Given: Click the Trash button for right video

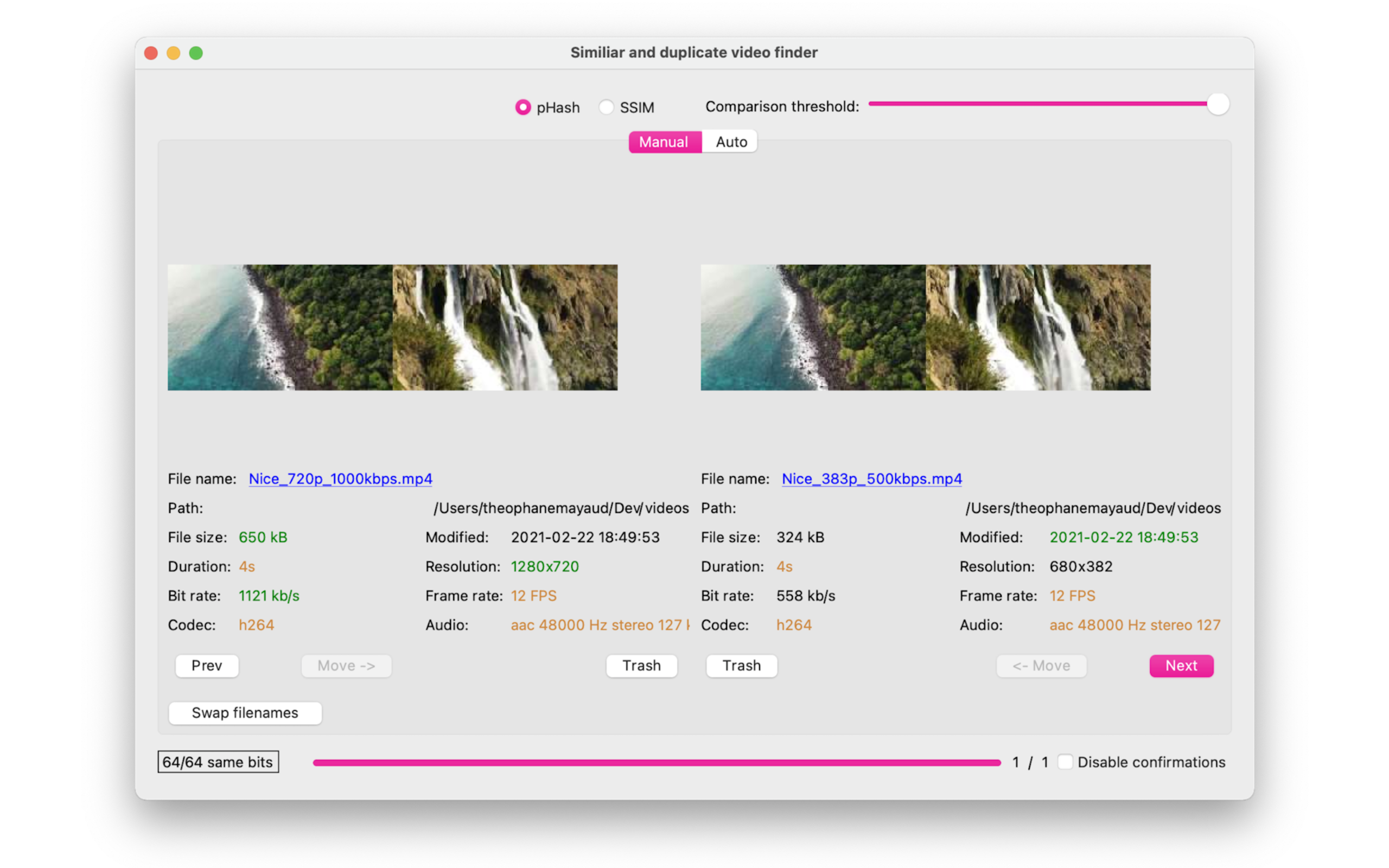Looking at the screenshot, I should 742,664.
